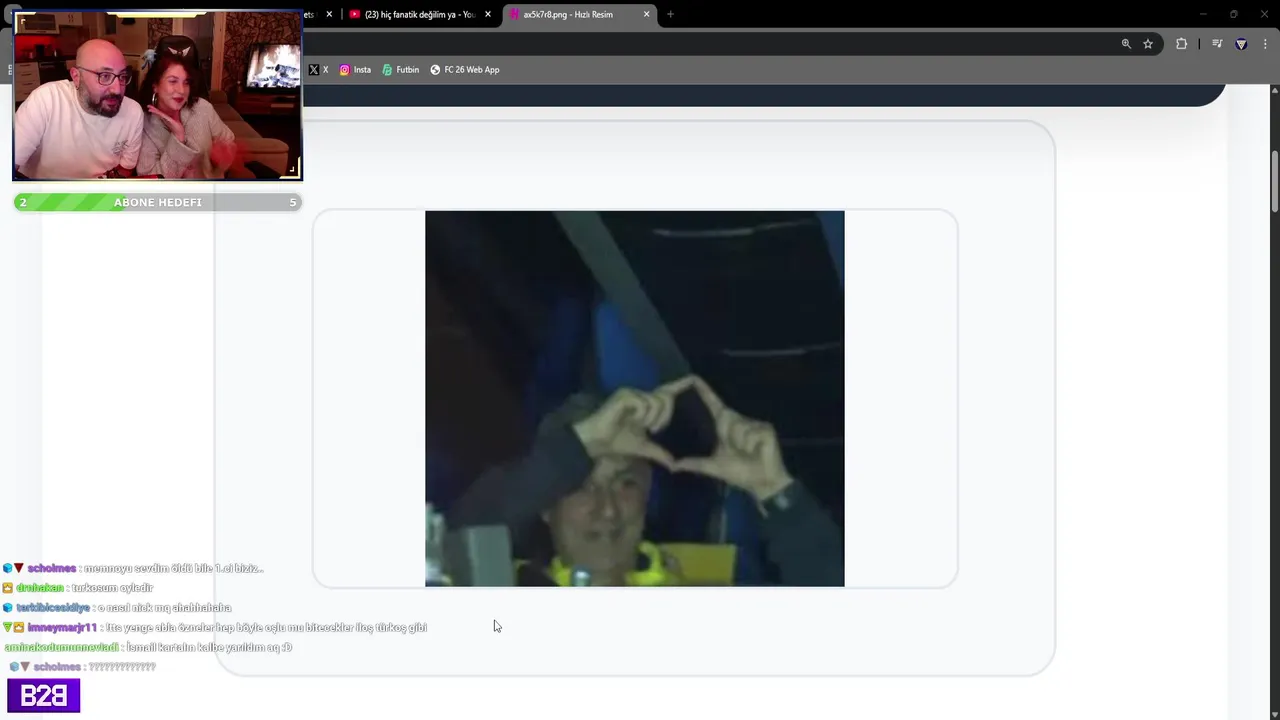Open the Insta bookmark
Screen dimensions: 1280x720
click(x=355, y=70)
